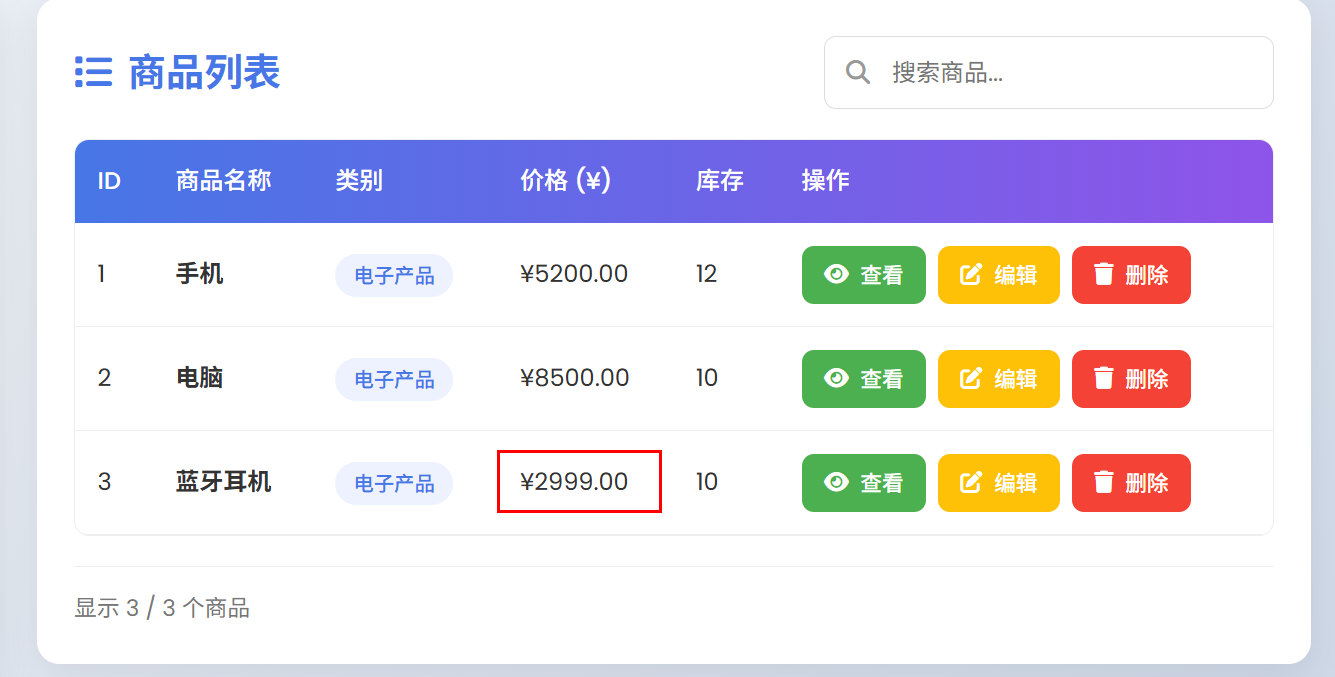
Task: Select the product name 手机
Action: tap(200, 274)
